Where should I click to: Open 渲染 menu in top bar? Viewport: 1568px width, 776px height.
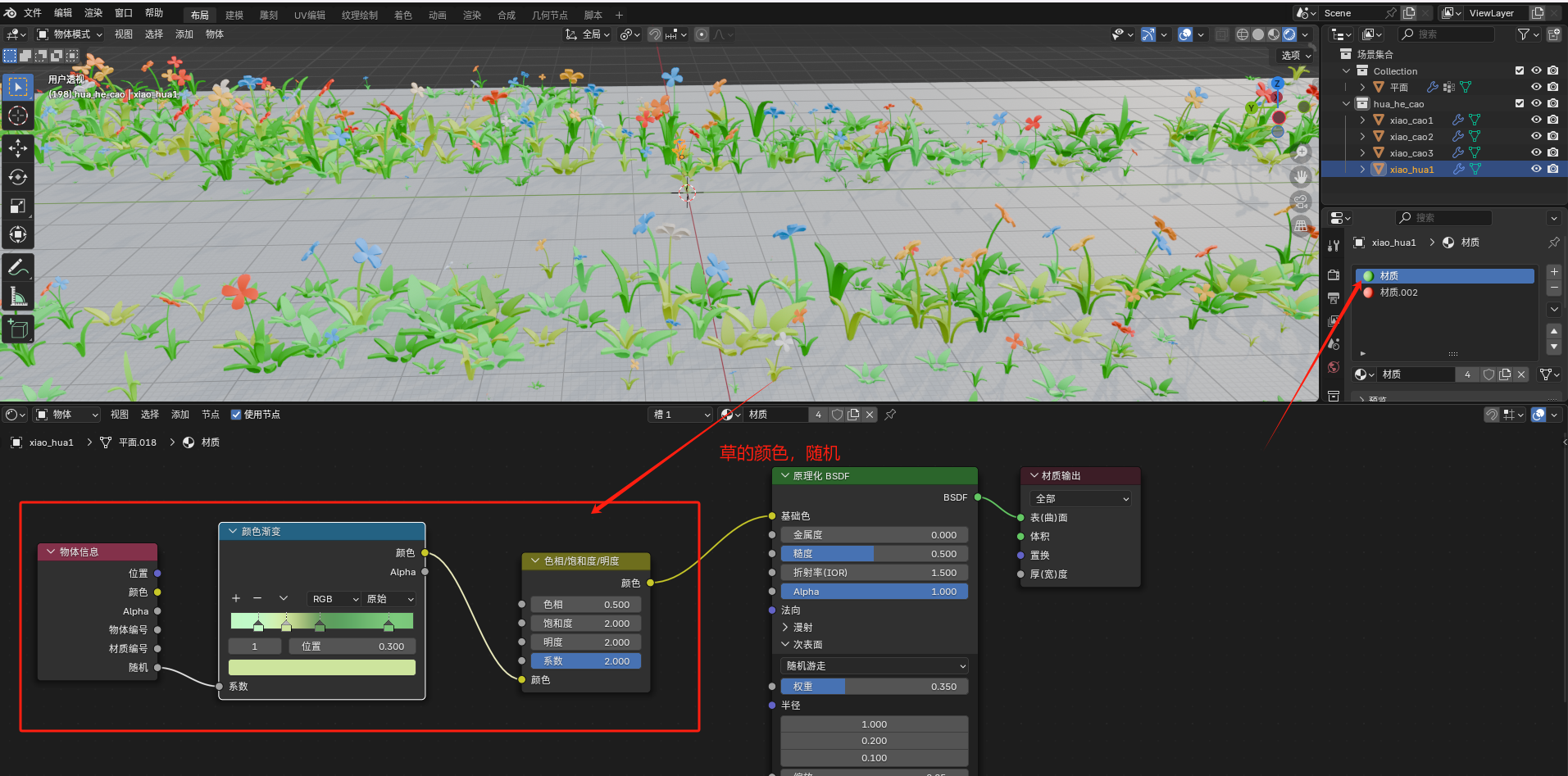tap(93, 13)
